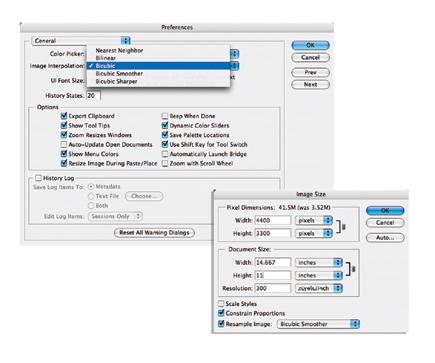This screenshot has height=363, width=435.
Task: Open pixel Height units dropdown
Action: coord(314,233)
